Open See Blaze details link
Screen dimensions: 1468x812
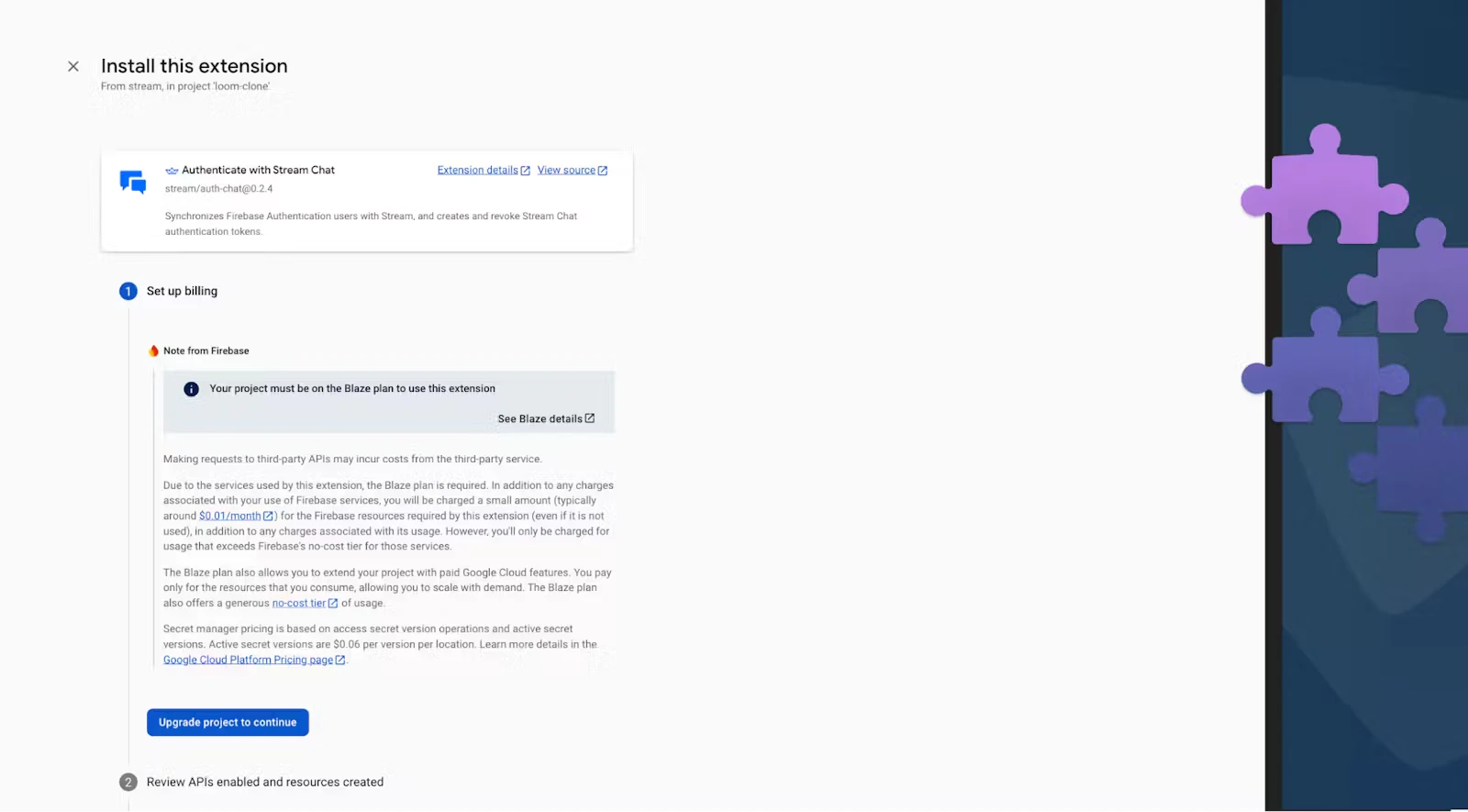click(539, 418)
